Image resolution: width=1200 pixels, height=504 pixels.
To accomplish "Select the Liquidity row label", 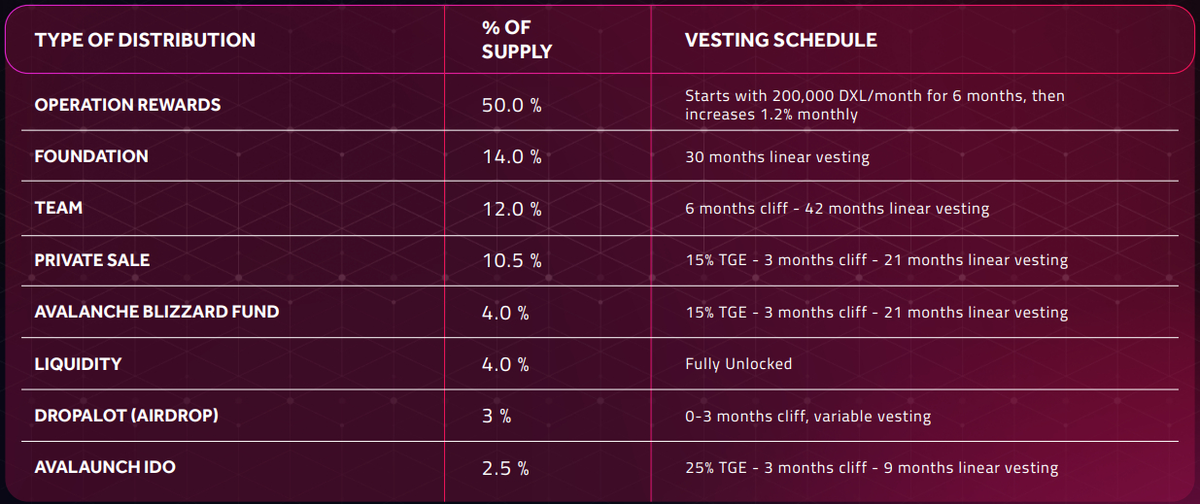I will point(78,364).
